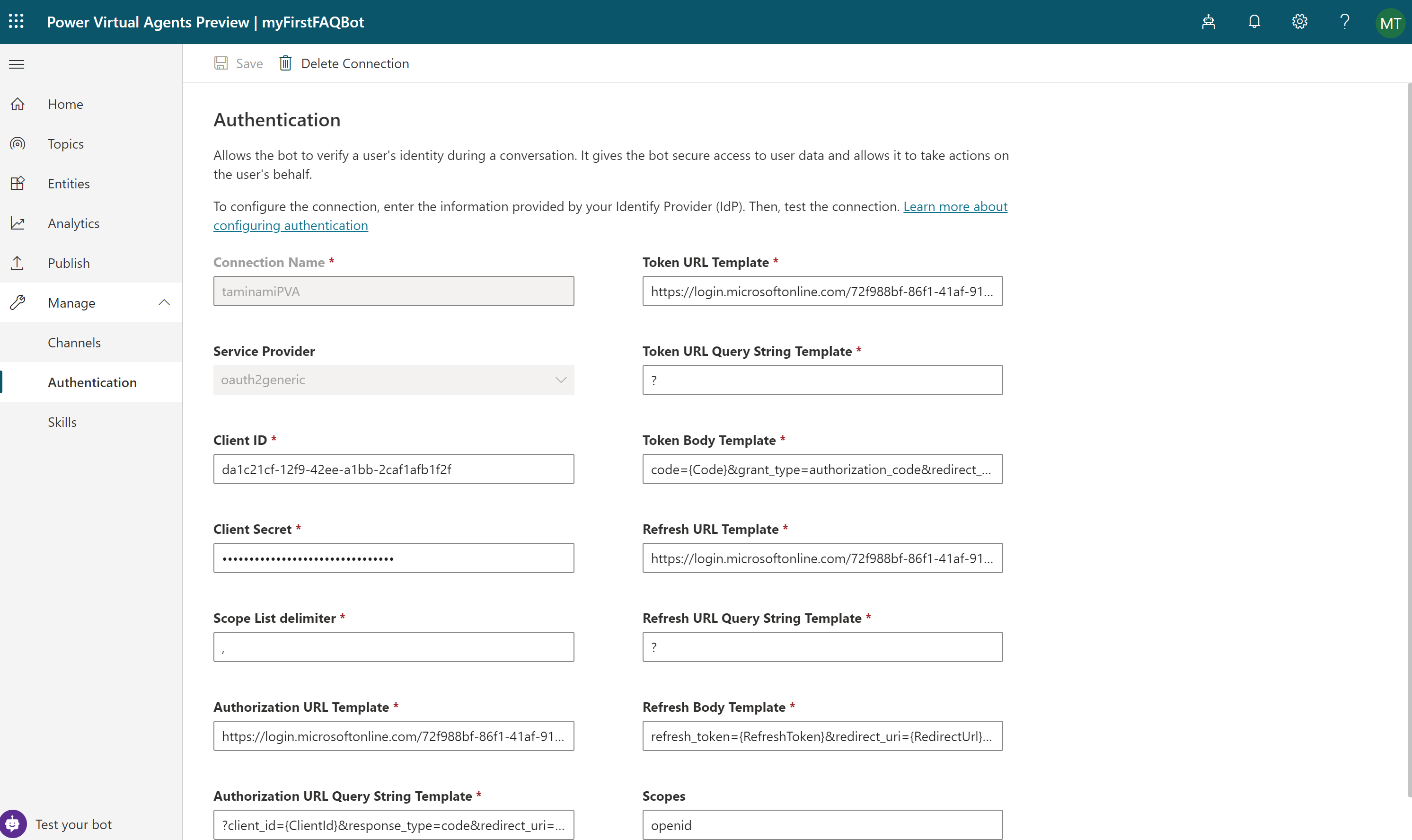The height and width of the screenshot is (840, 1412).
Task: Click the Token Body Template field
Action: (x=822, y=469)
